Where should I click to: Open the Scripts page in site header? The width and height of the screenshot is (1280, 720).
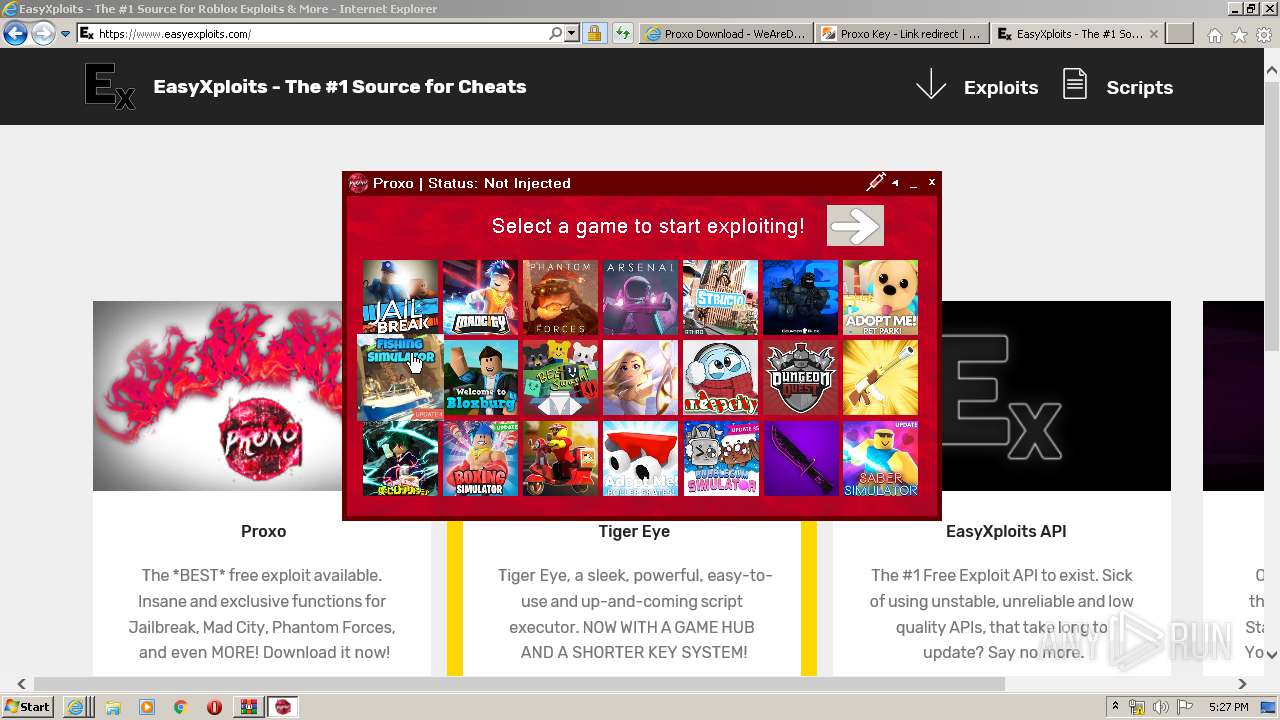(x=1139, y=87)
